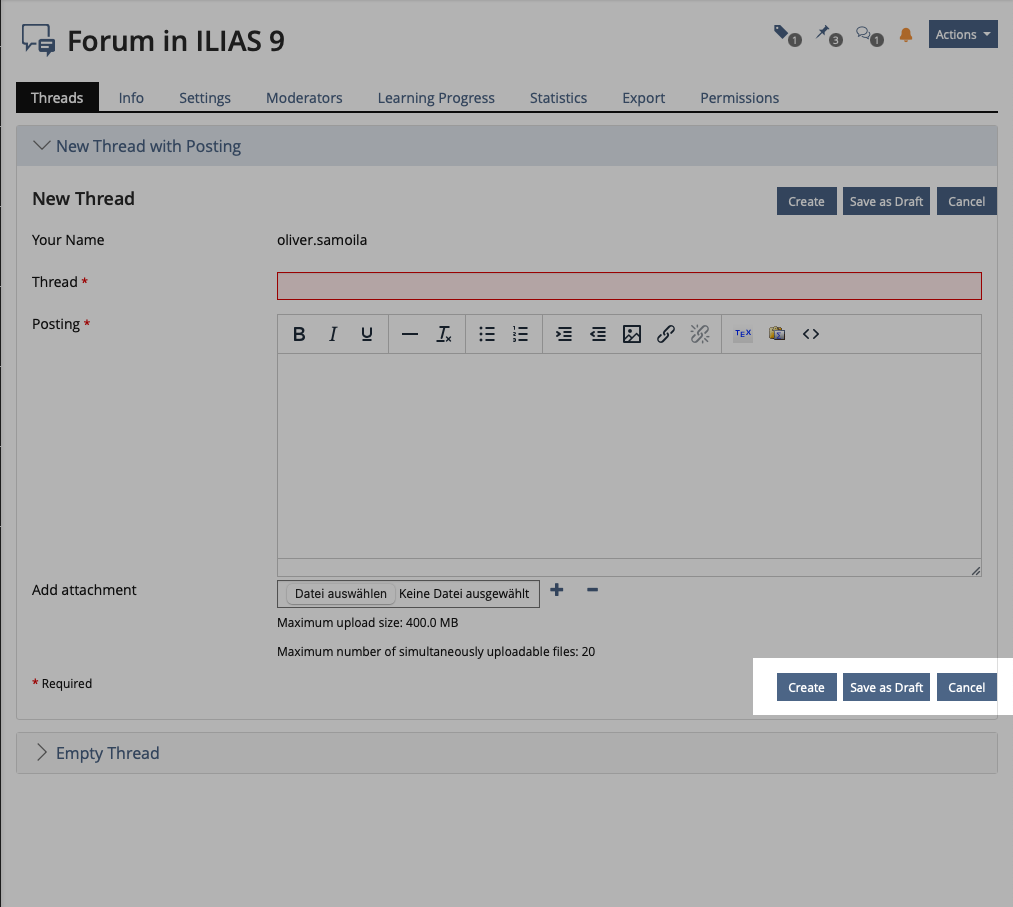
Task: Switch to the Moderators tab
Action: [304, 98]
